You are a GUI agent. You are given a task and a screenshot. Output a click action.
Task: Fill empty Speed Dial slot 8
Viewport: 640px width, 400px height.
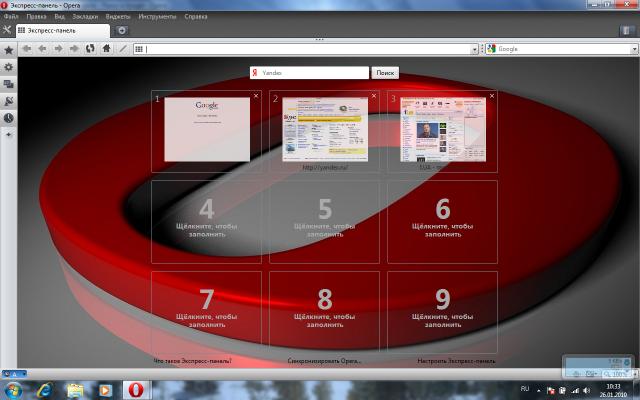click(324, 312)
